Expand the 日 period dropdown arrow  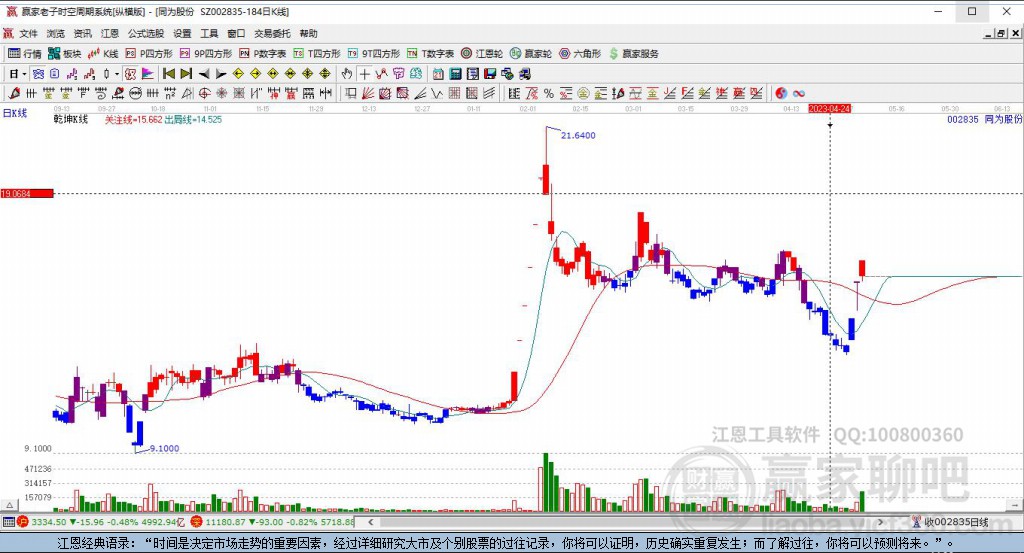(24, 74)
